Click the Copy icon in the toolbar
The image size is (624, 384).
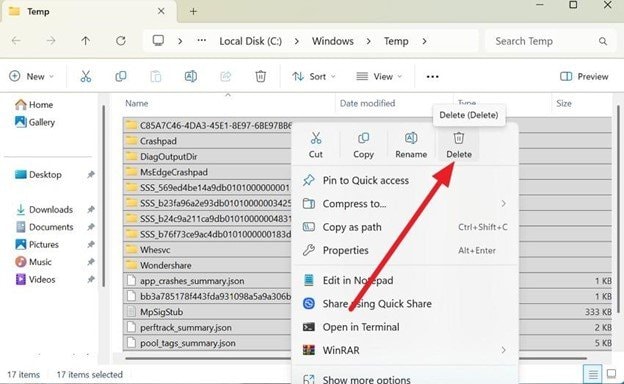121,76
